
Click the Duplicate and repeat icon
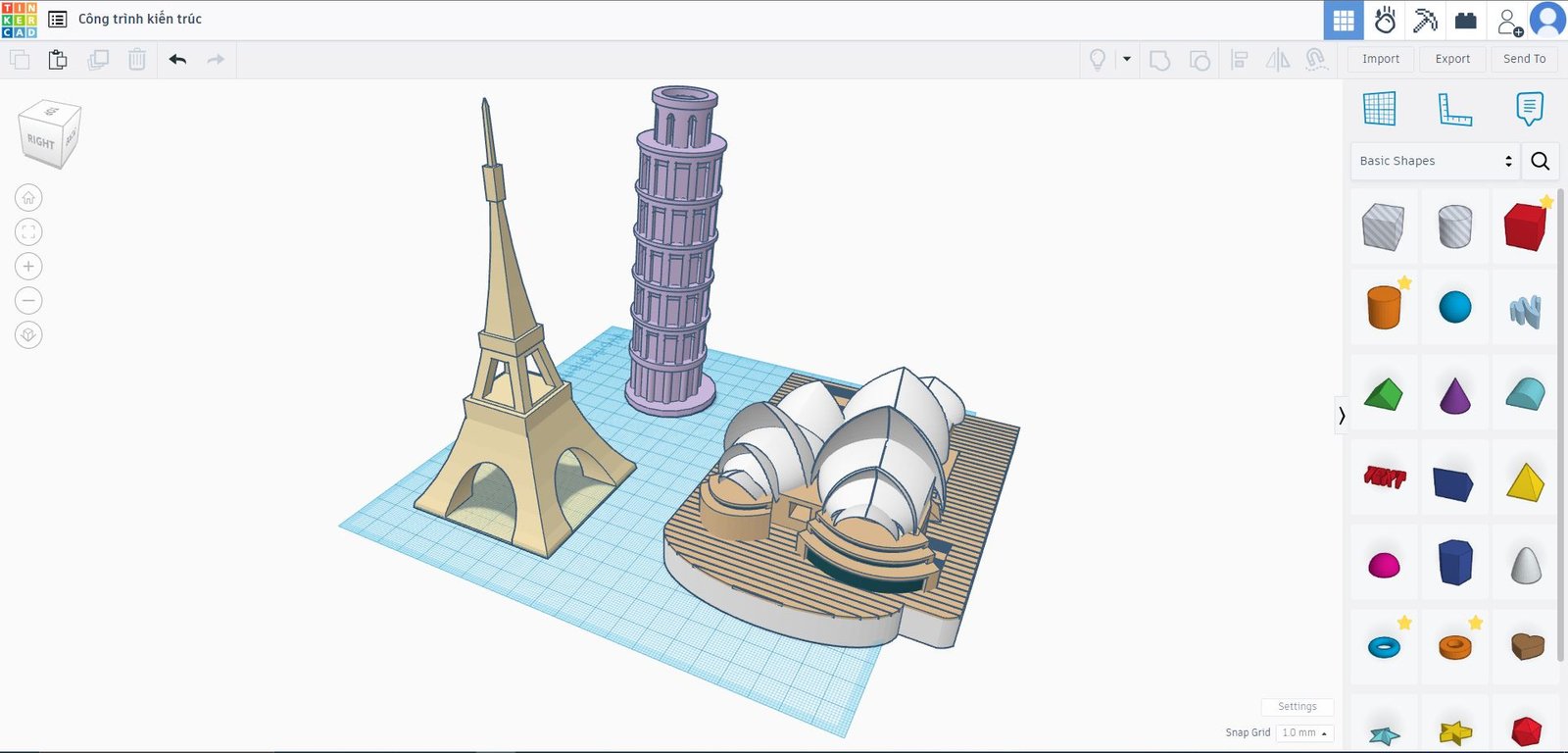pos(98,60)
